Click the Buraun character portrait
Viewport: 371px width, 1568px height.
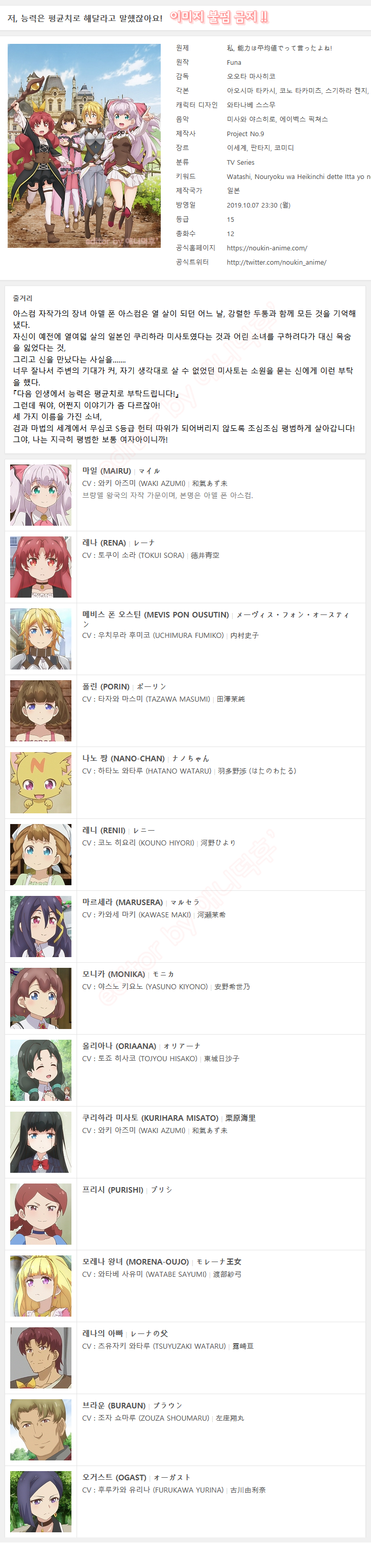pos(41,1430)
